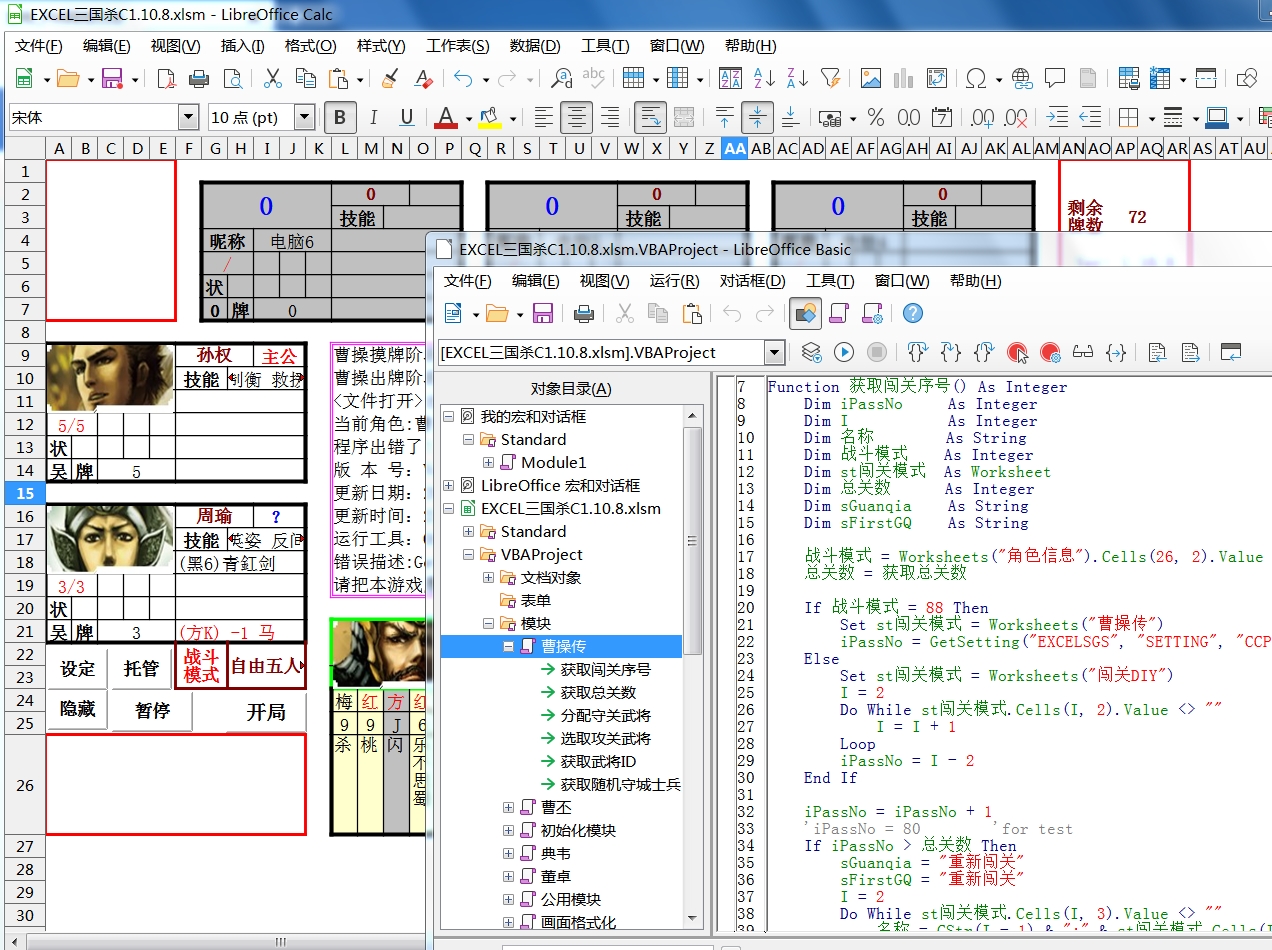This screenshot has height=950, width=1272.
Task: Open Calc 工作表(S) menu
Action: pos(458,46)
